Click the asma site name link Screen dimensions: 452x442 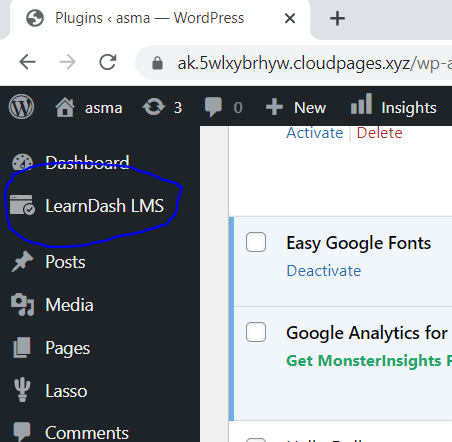tap(103, 108)
